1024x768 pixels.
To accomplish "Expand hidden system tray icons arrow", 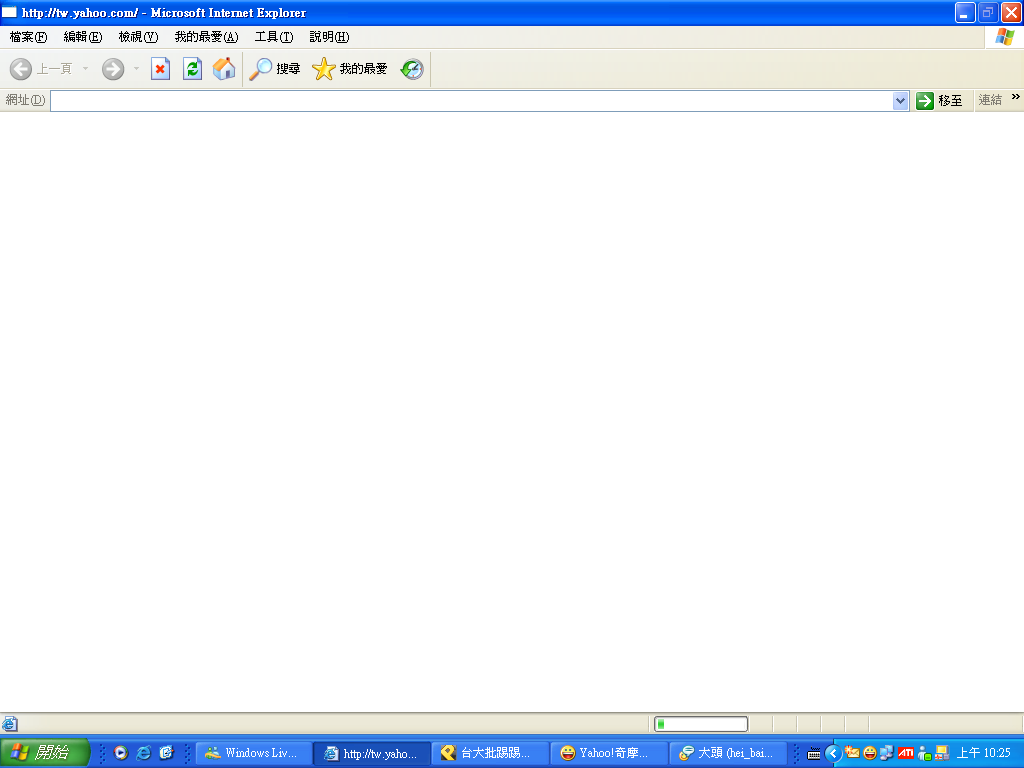I will click(833, 754).
